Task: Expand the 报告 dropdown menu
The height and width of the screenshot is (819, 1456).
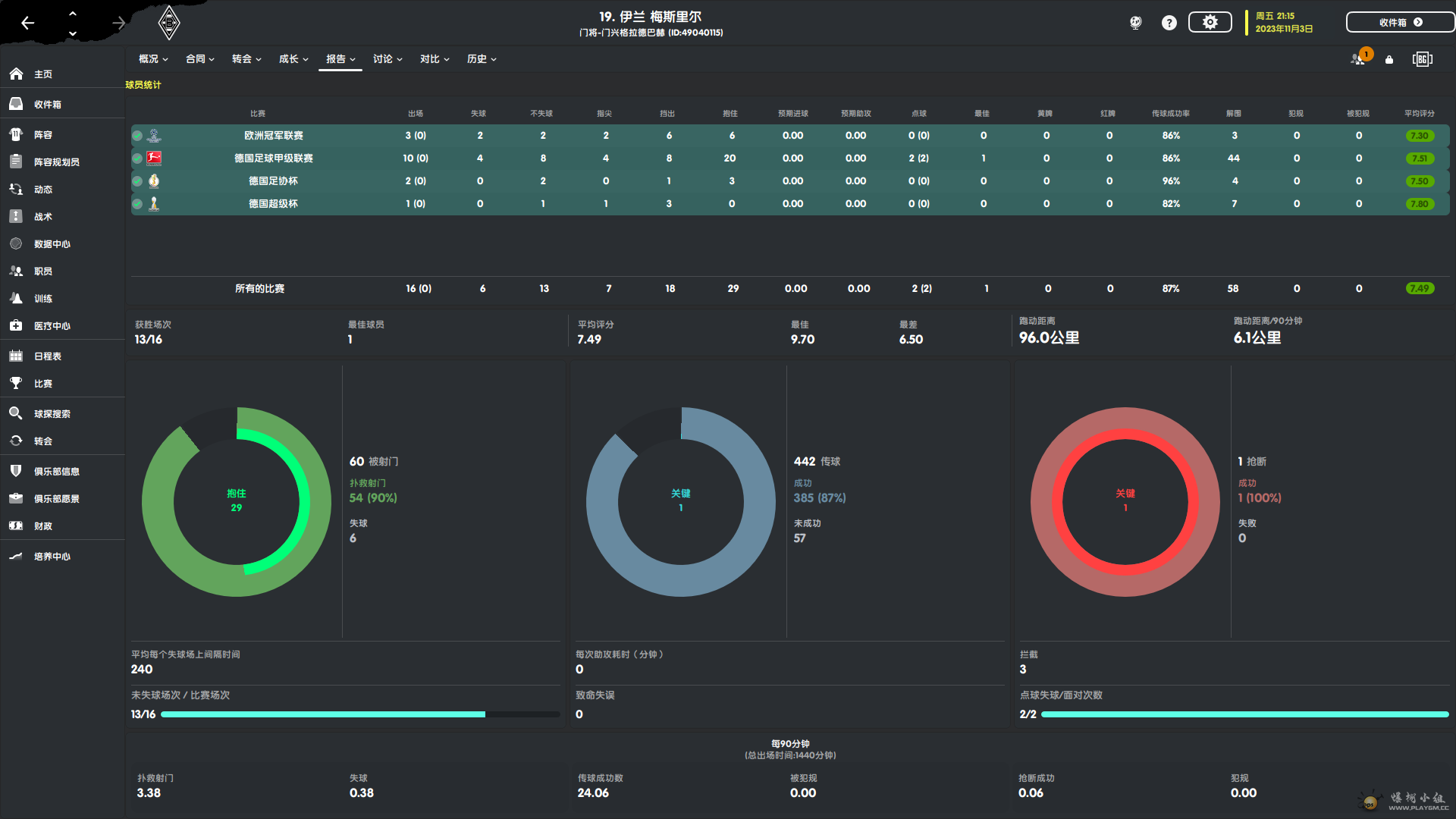Action: pos(340,59)
